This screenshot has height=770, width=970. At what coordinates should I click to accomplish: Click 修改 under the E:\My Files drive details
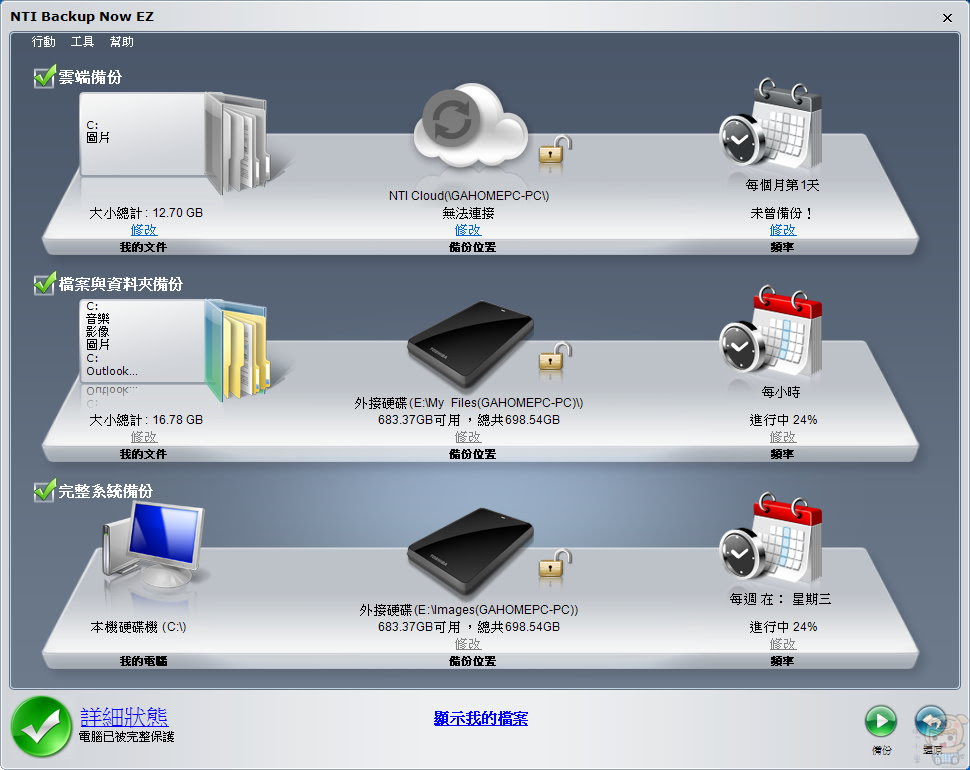(x=468, y=437)
